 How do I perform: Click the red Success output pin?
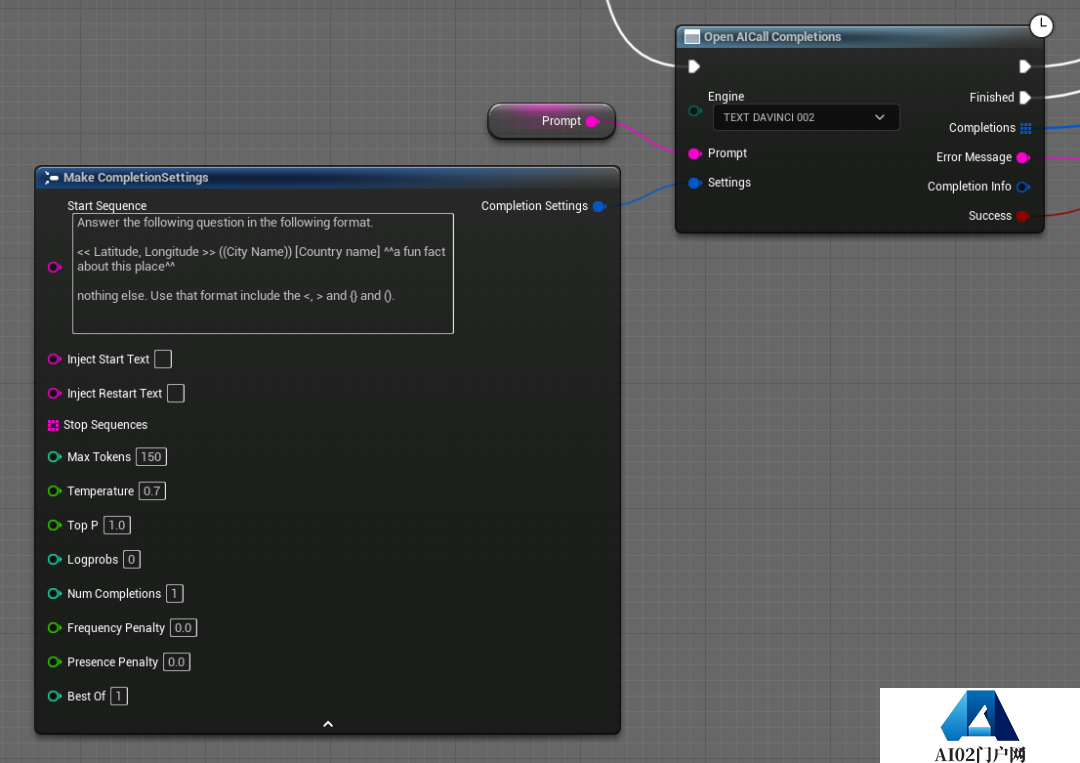(x=1023, y=216)
